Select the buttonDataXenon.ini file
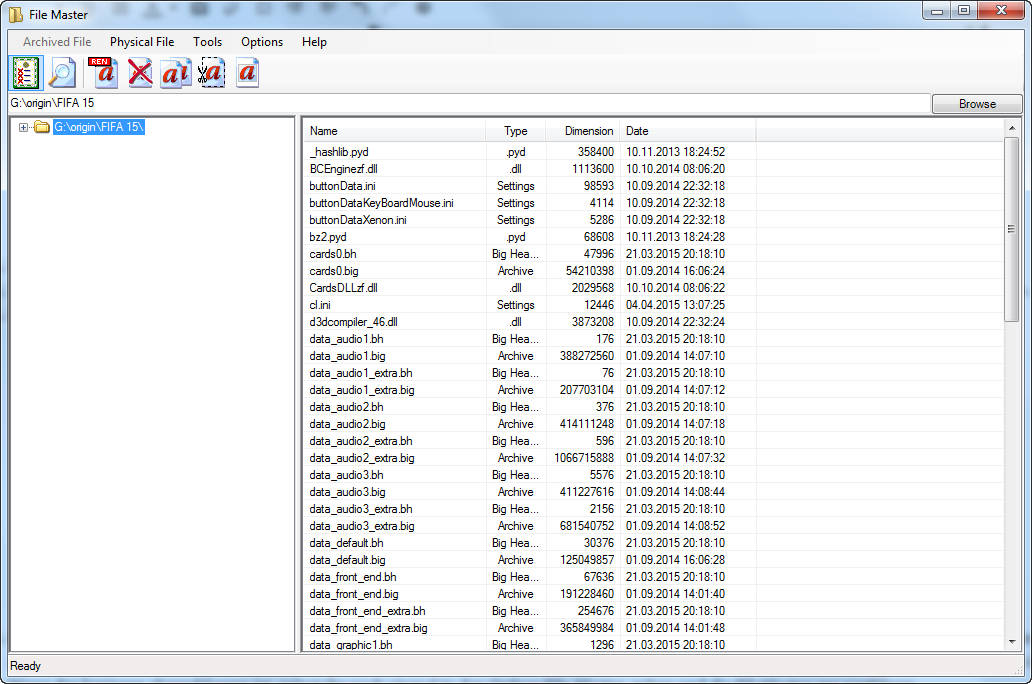This screenshot has width=1032, height=684. (x=357, y=221)
